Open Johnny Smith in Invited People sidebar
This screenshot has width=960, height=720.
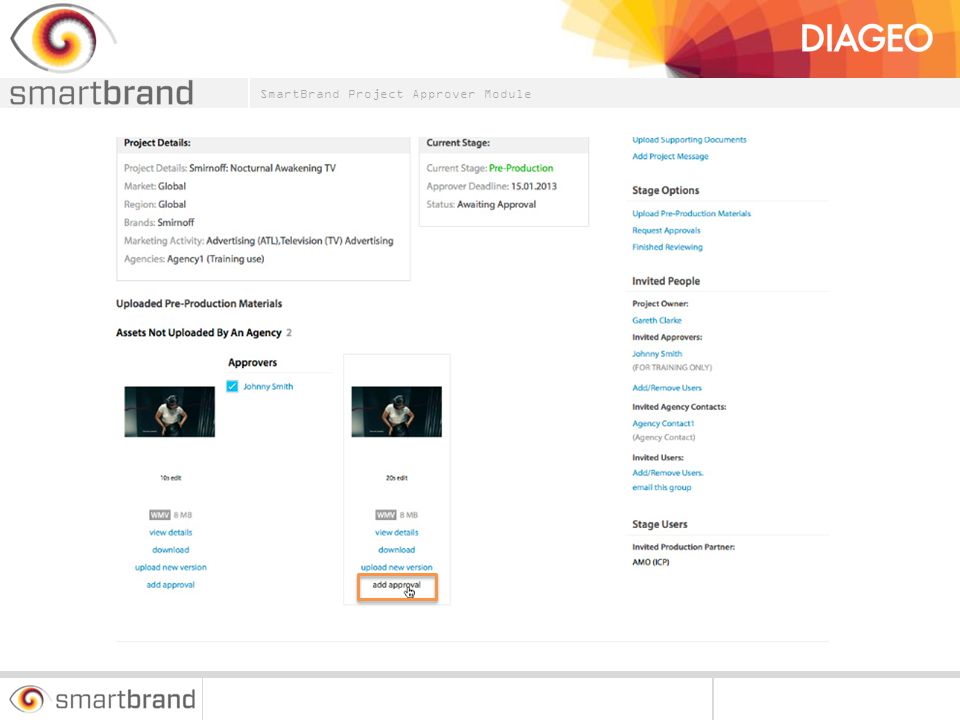[657, 354]
